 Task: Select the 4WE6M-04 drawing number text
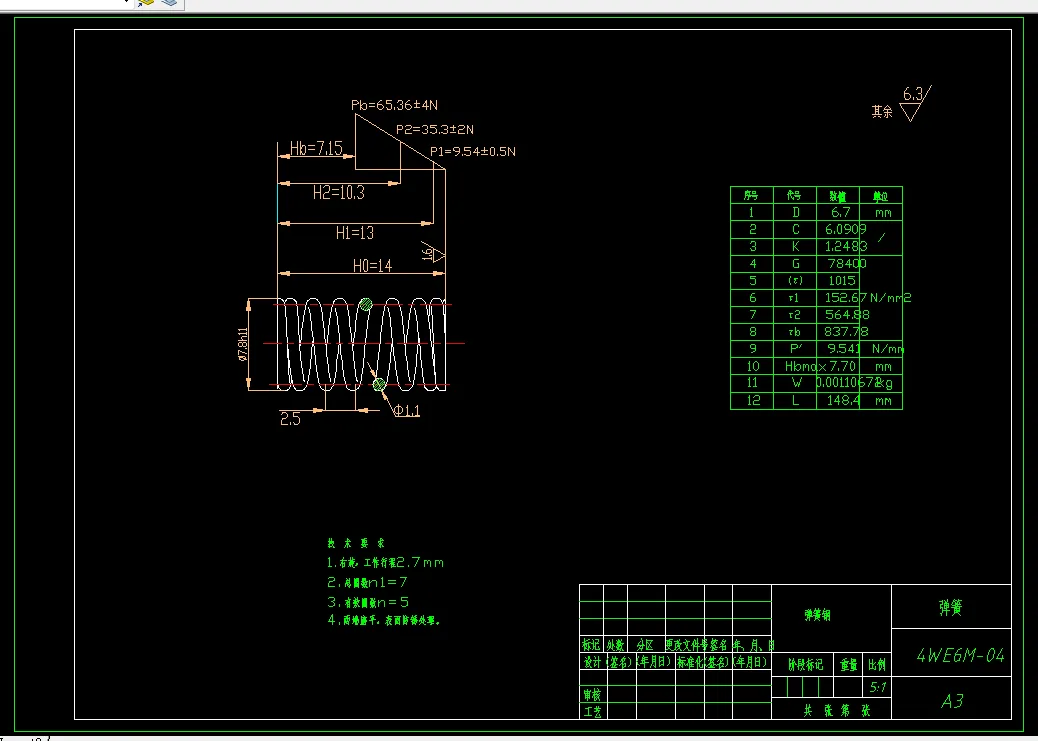pos(960,656)
